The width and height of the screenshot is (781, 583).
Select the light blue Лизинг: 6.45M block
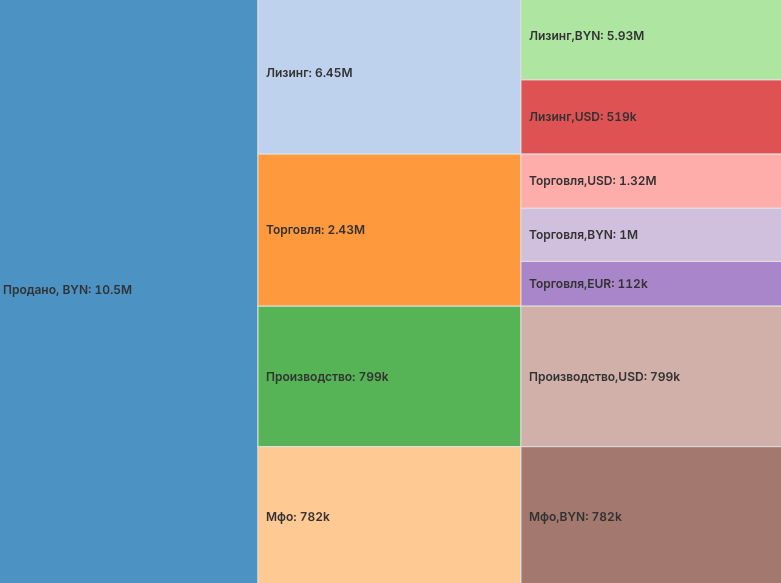tap(389, 110)
